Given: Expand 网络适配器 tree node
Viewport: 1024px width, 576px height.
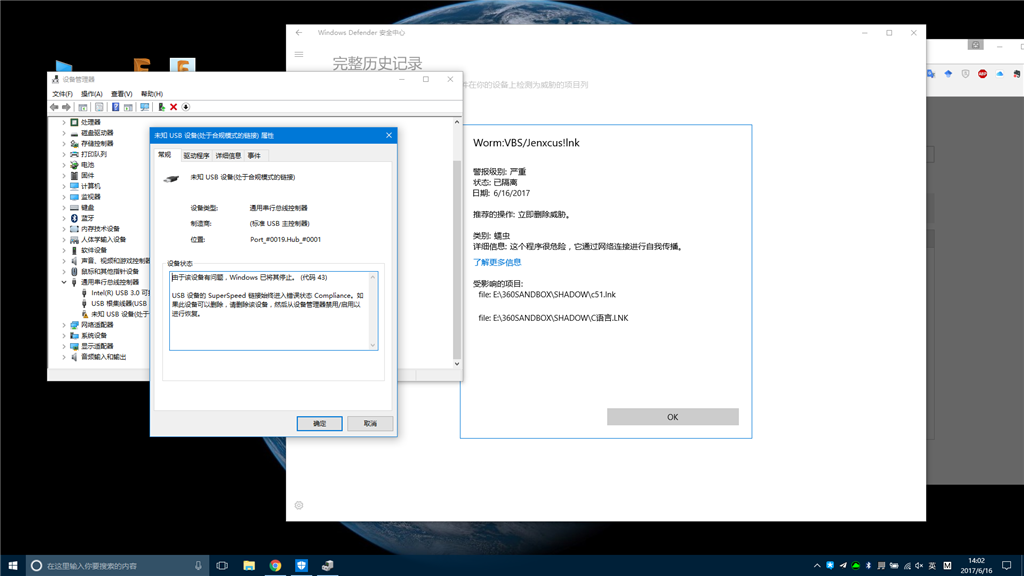Looking at the screenshot, I should [x=64, y=325].
